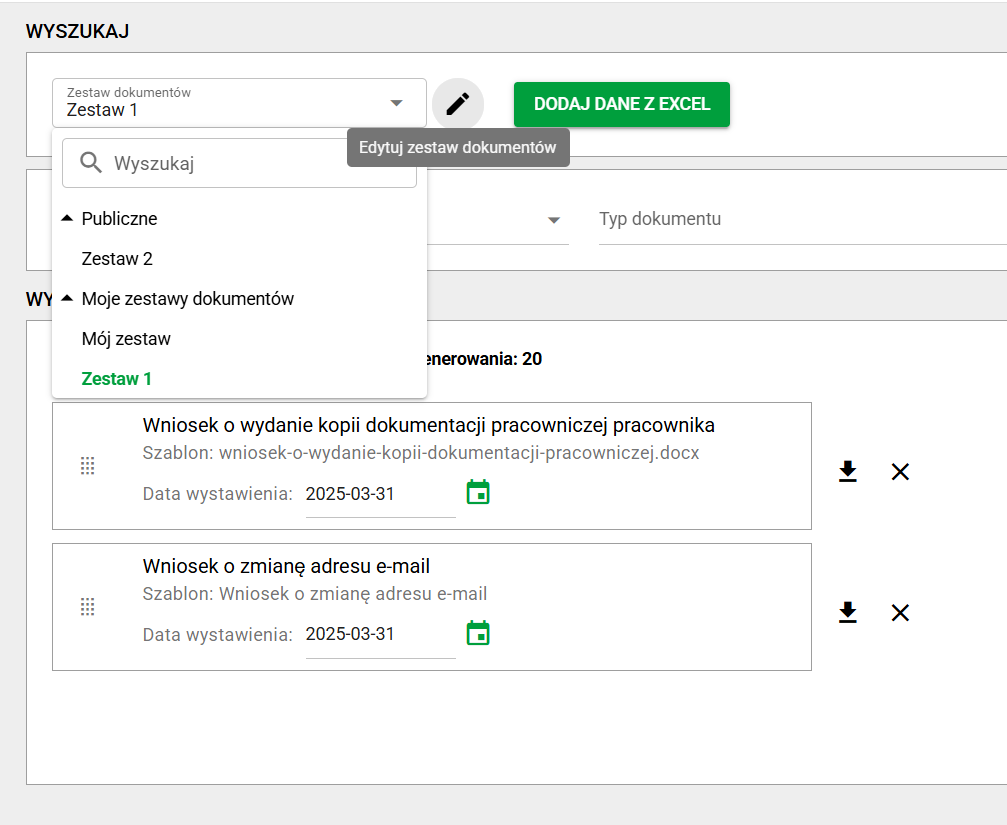This screenshot has height=825, width=1007.
Task: Open the dropdown arrow left of Typ dokumentu
Action: pyautogui.click(x=554, y=220)
